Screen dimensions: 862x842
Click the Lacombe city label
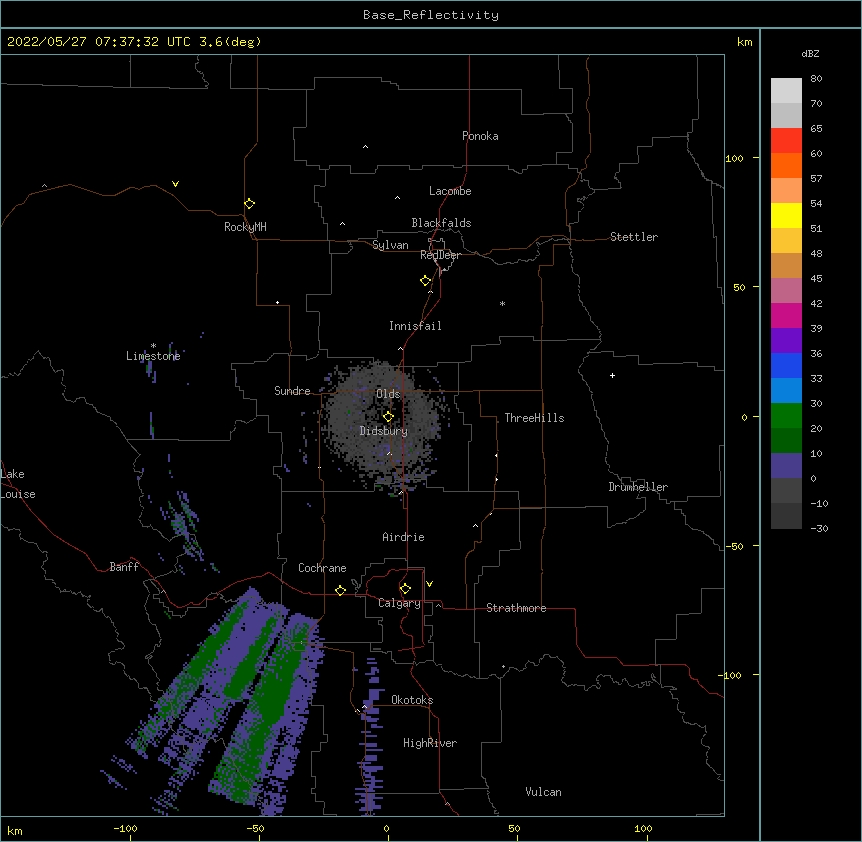450,191
